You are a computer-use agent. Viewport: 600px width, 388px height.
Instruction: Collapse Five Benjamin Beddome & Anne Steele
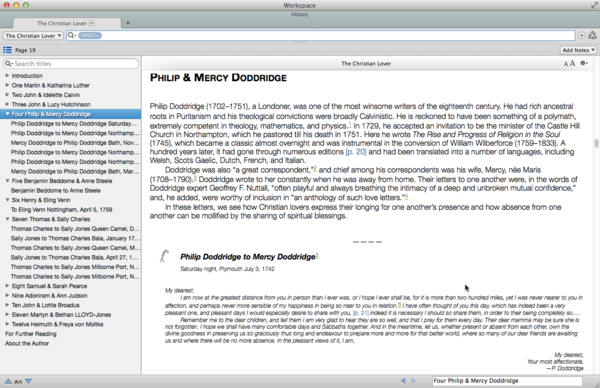click(x=7, y=181)
